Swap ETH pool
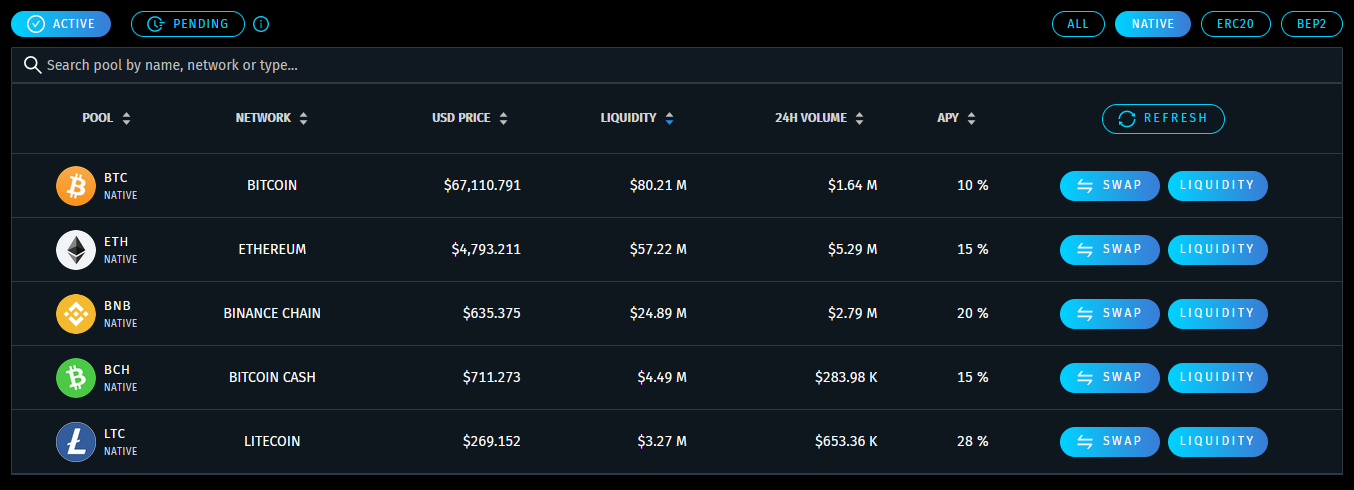Screen dimensions: 1354x490 [x=1110, y=250]
